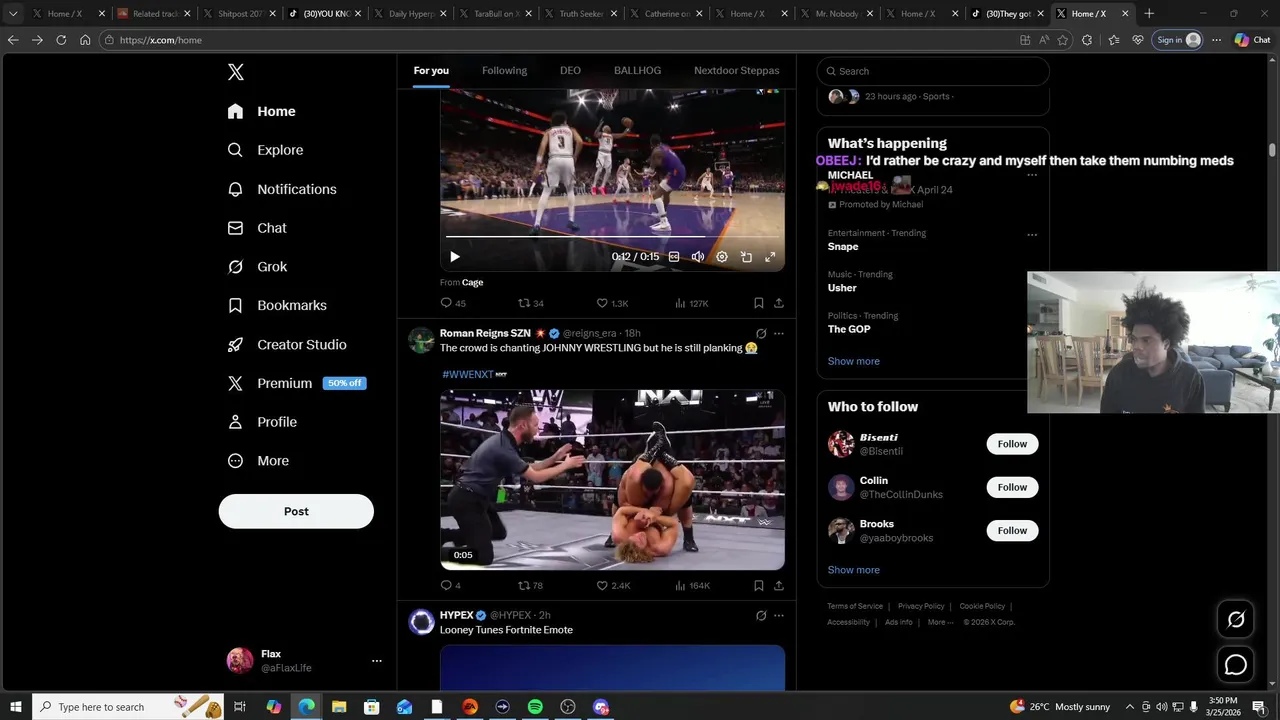Open the Snape trending topic

(x=843, y=247)
